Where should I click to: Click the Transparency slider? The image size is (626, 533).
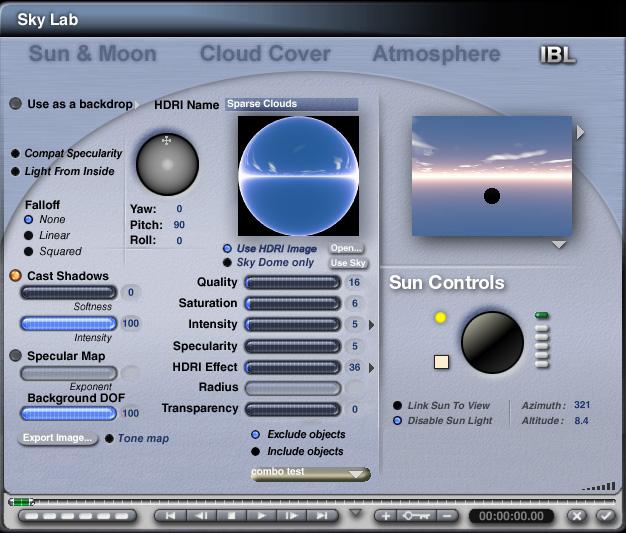(293, 409)
